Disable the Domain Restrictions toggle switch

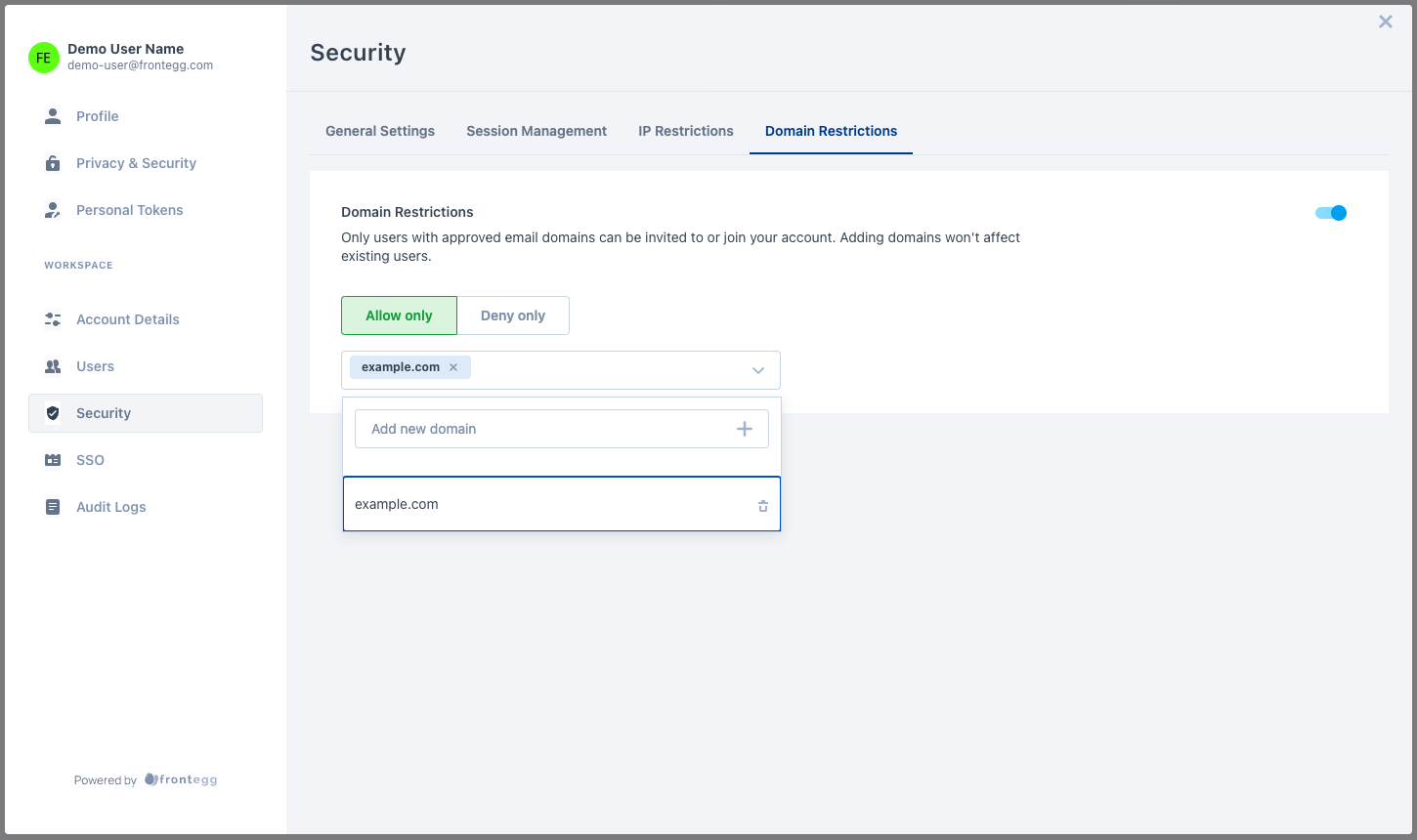click(1331, 213)
